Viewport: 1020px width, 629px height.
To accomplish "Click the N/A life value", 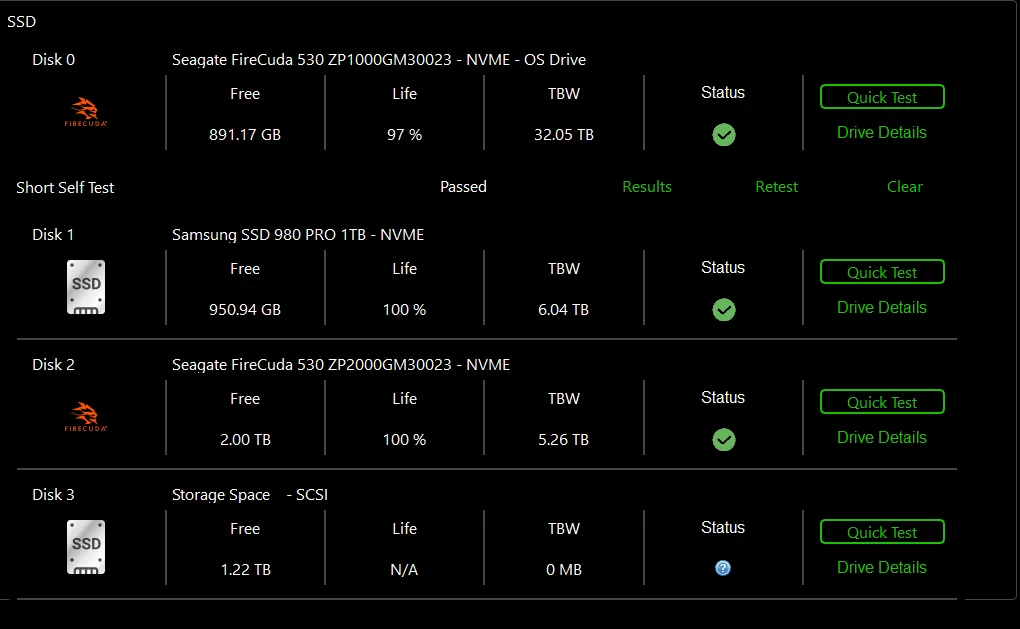I will (404, 570).
